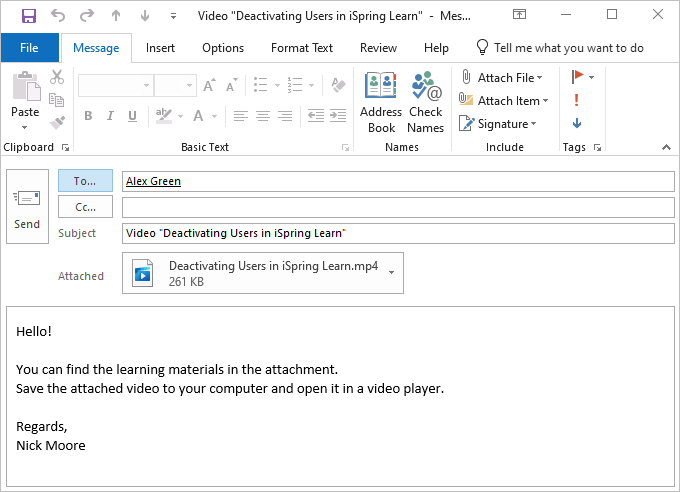Image resolution: width=680 pixels, height=492 pixels.
Task: Toggle bold formatting
Action: point(88,116)
